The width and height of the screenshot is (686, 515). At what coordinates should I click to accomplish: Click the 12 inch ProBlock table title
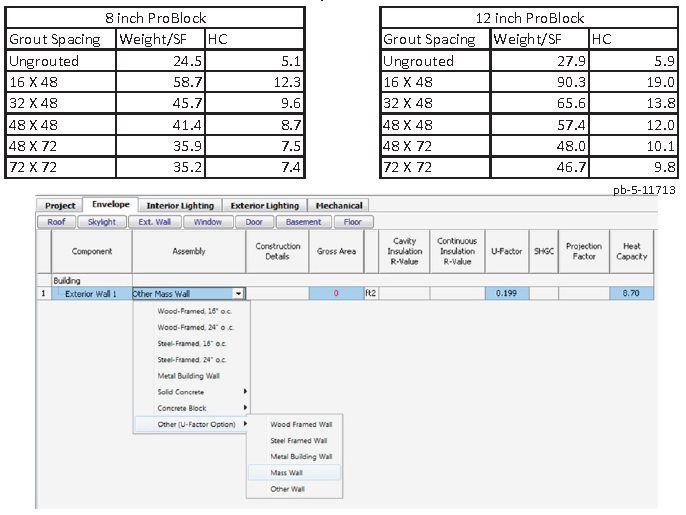point(529,18)
